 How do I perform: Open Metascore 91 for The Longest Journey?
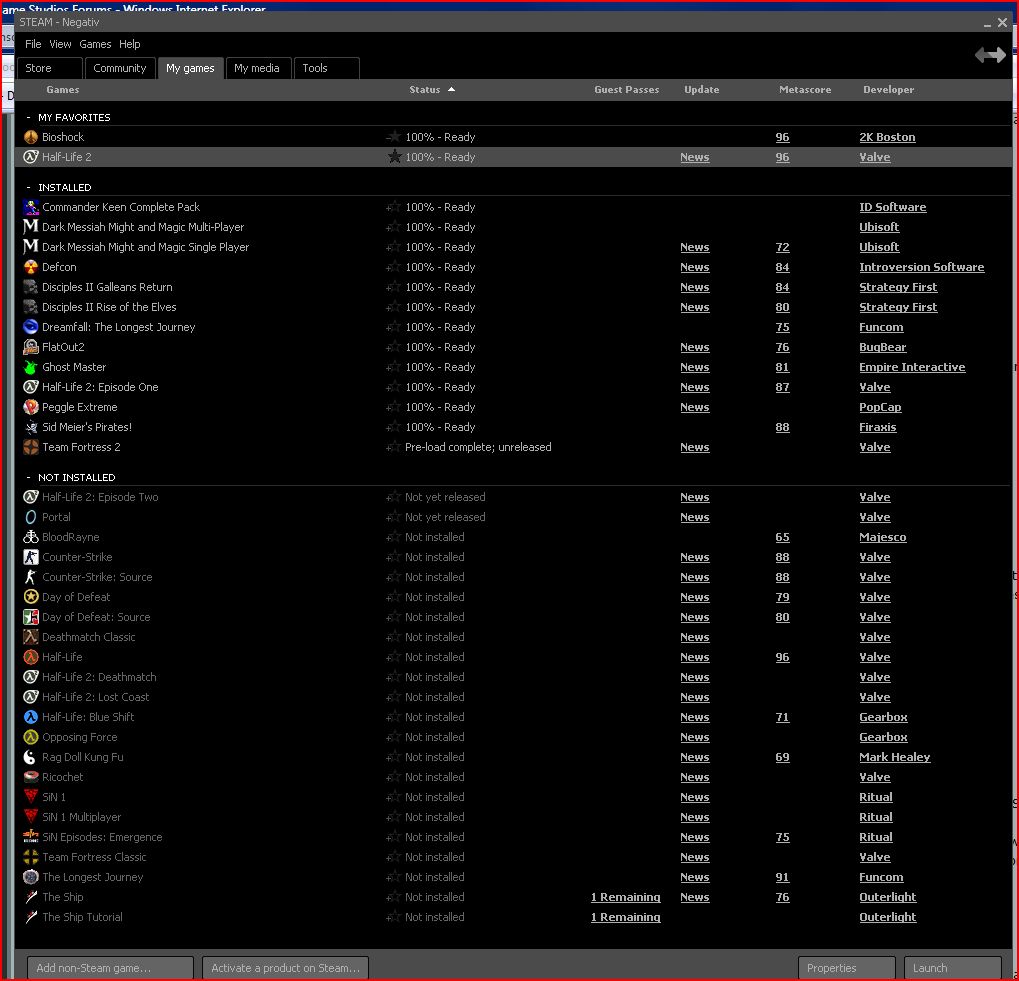pos(782,877)
